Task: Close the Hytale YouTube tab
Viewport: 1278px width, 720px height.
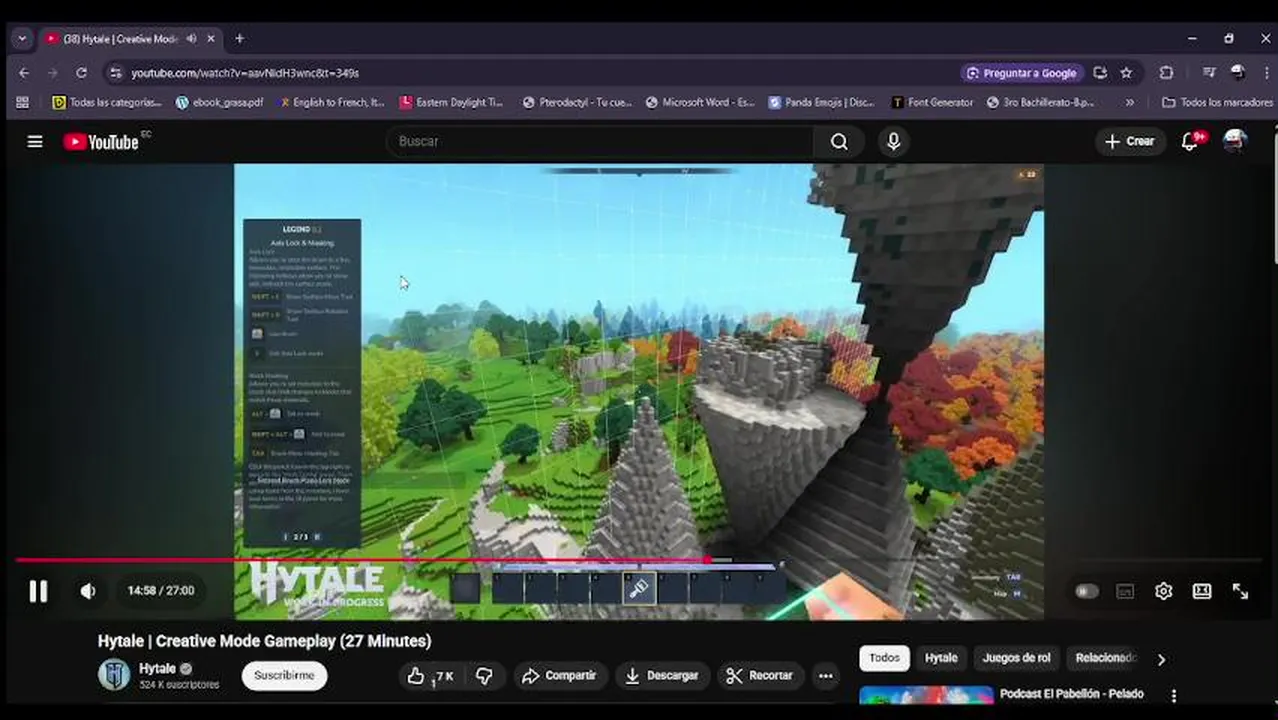Action: coord(211,38)
